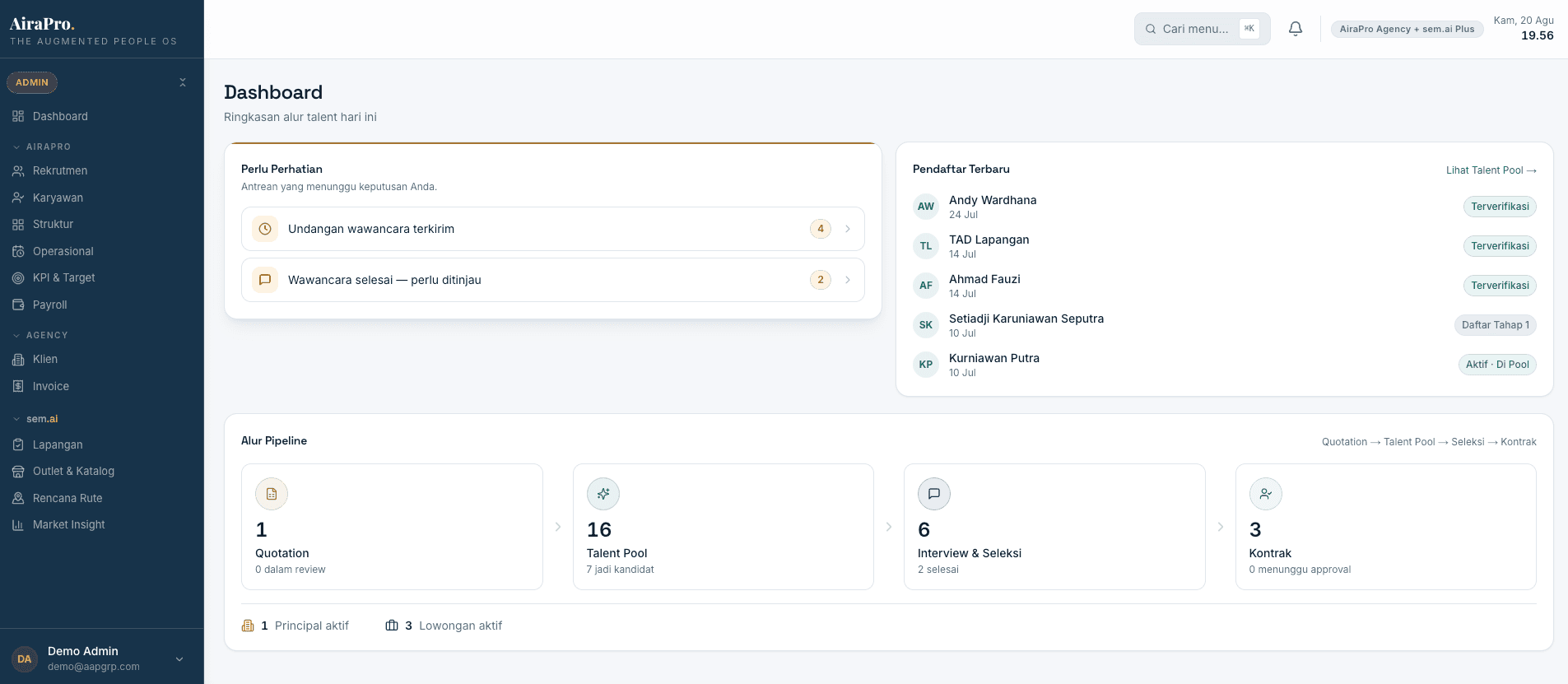Click the Lowongan aktif label
Viewport: 1568px width, 684px height.
[460, 626]
